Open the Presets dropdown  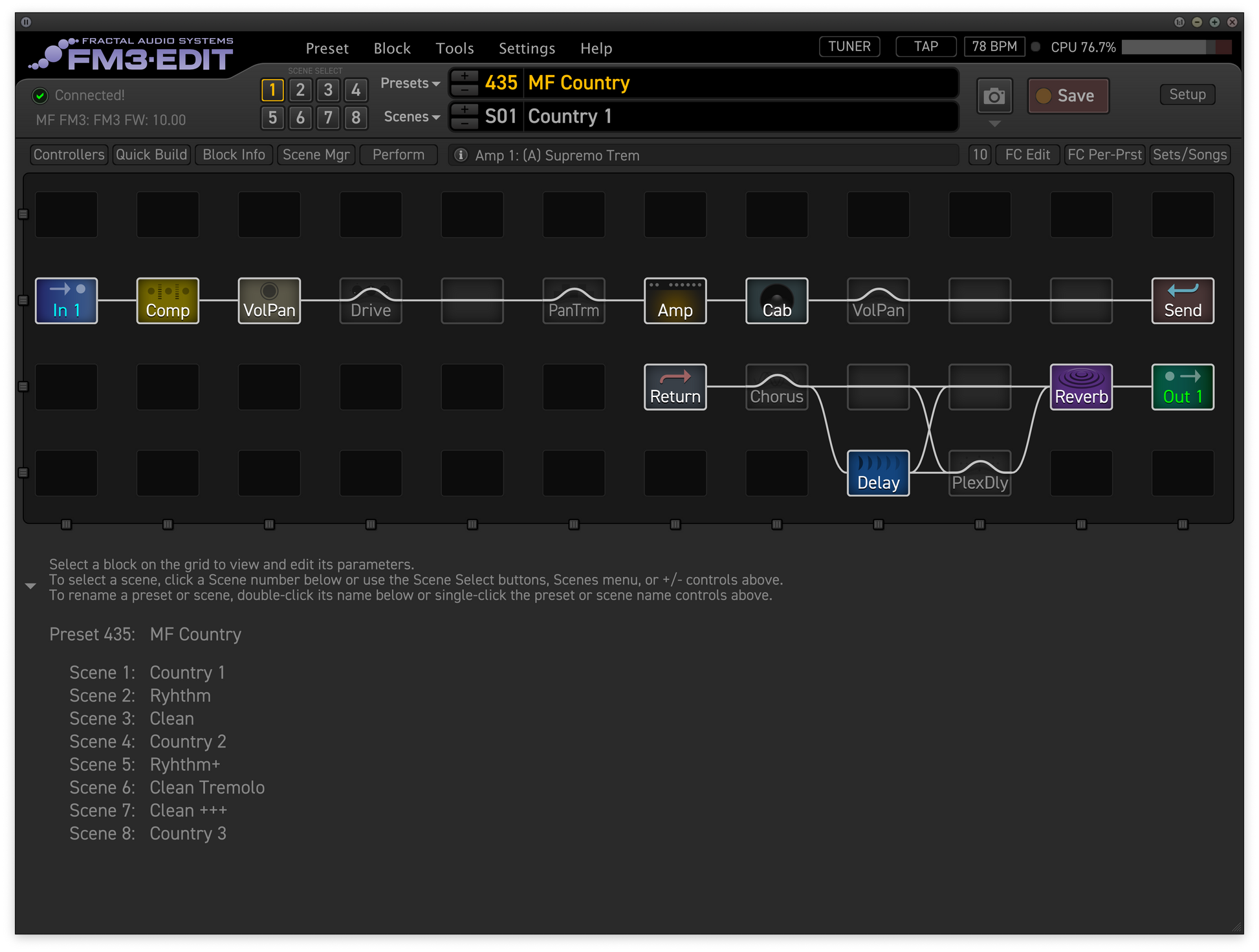(410, 83)
